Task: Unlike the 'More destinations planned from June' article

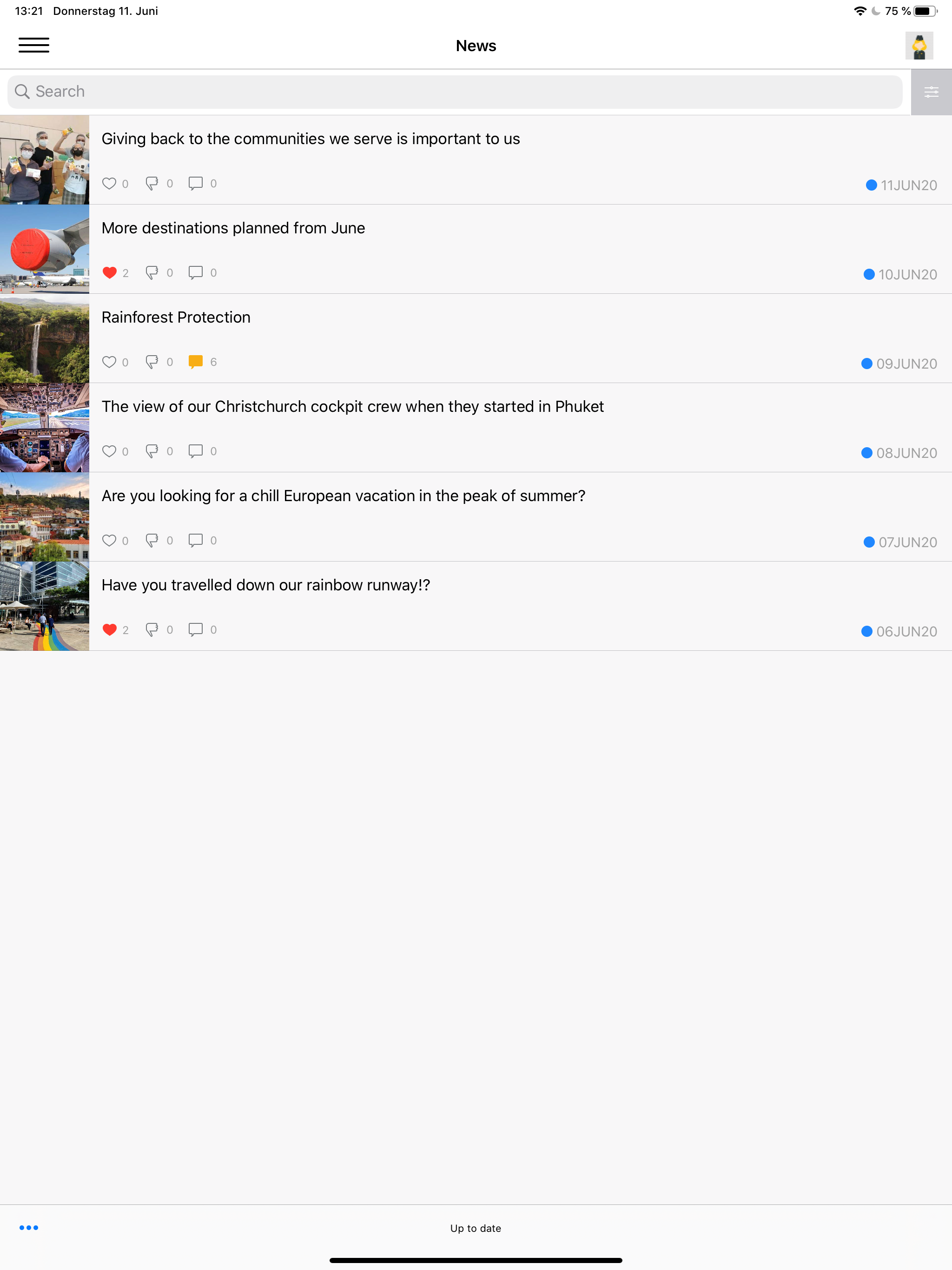Action: (x=109, y=273)
